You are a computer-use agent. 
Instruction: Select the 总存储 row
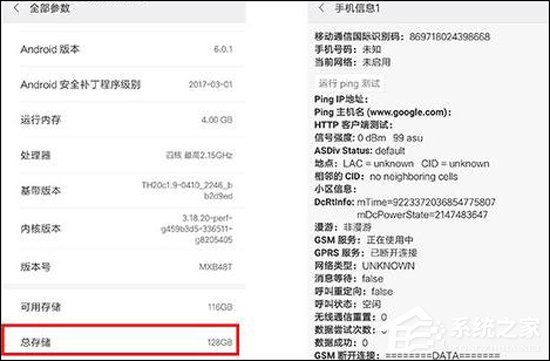(x=120, y=340)
